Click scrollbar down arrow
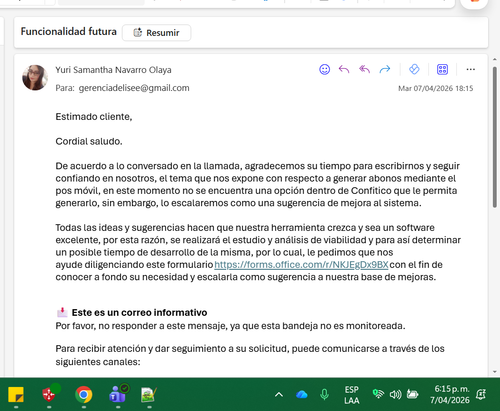 point(495,372)
